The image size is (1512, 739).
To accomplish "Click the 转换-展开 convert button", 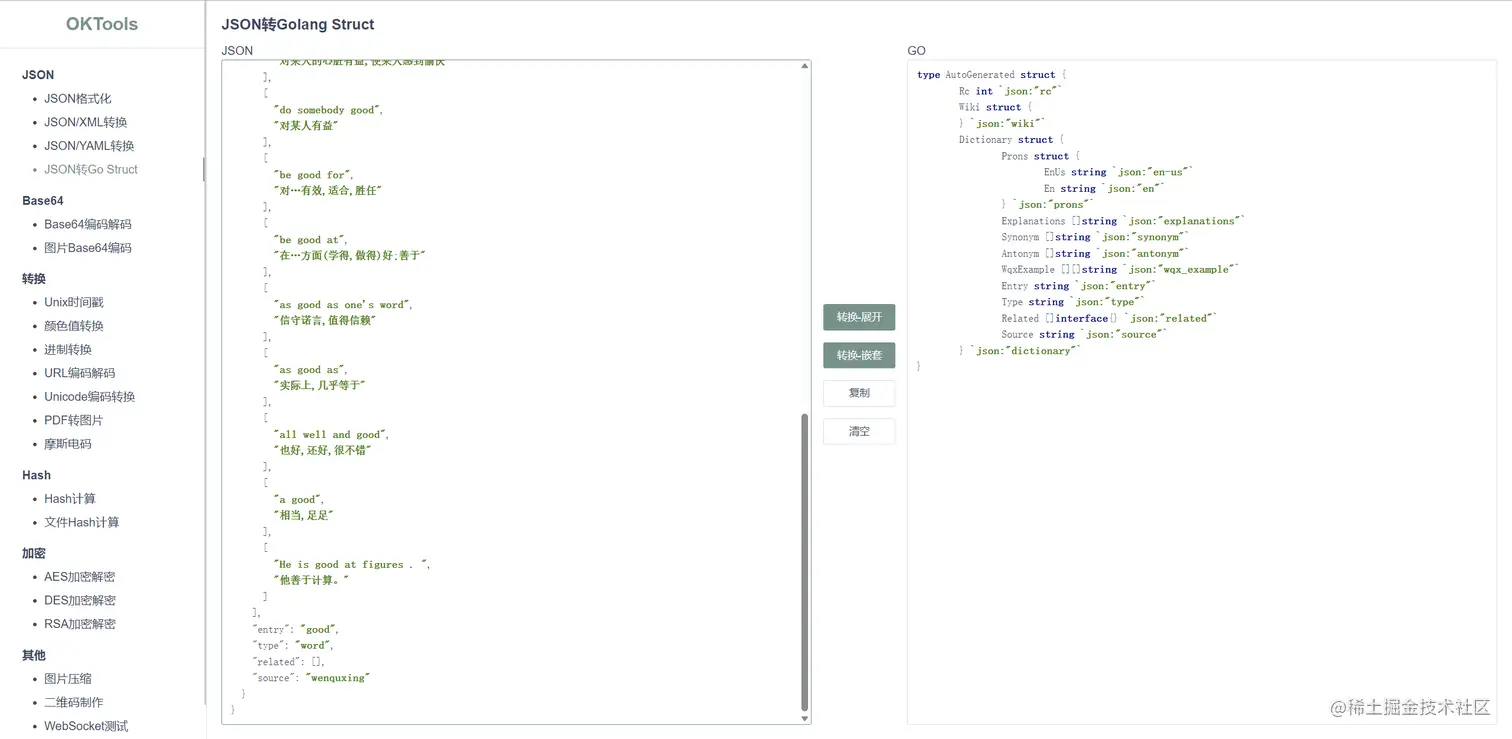I will tap(859, 317).
